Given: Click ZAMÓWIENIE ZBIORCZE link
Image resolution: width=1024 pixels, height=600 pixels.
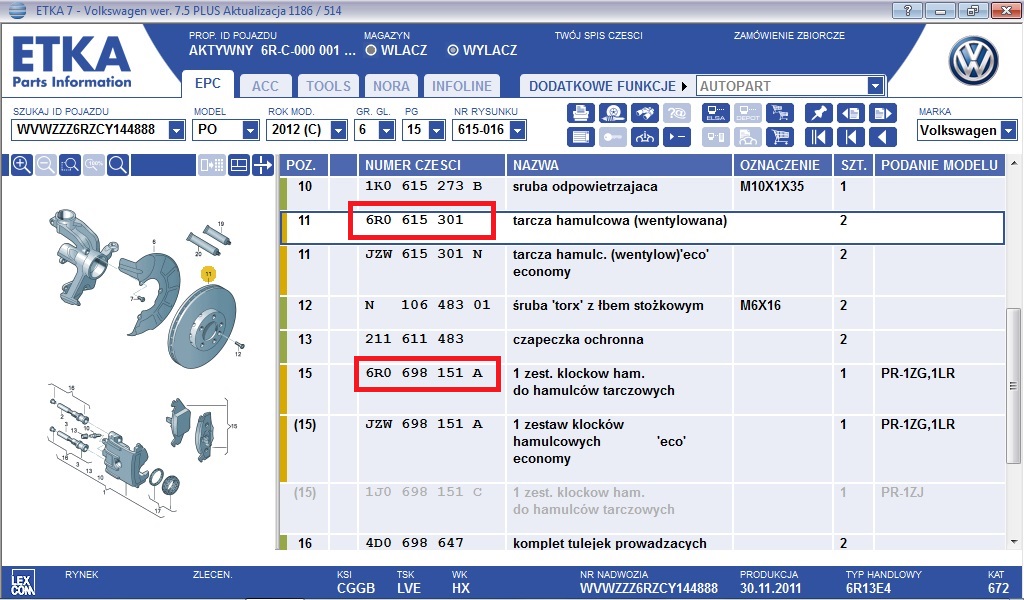Looking at the screenshot, I should 789,35.
